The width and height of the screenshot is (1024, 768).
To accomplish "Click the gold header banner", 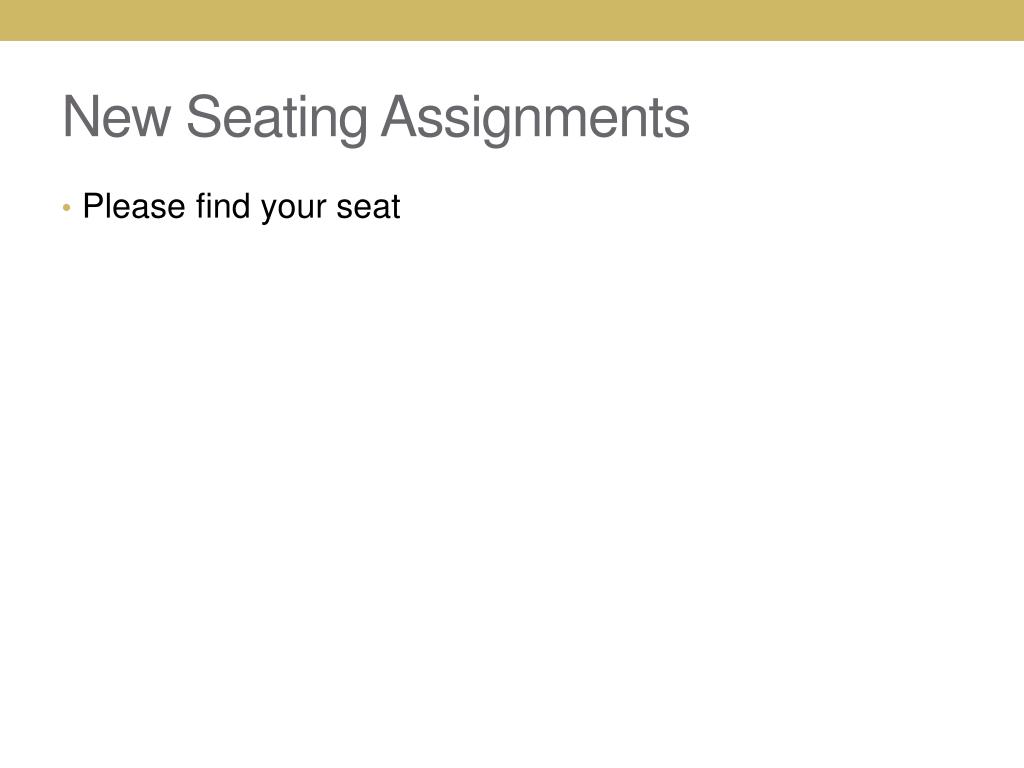I will click(x=512, y=20).
